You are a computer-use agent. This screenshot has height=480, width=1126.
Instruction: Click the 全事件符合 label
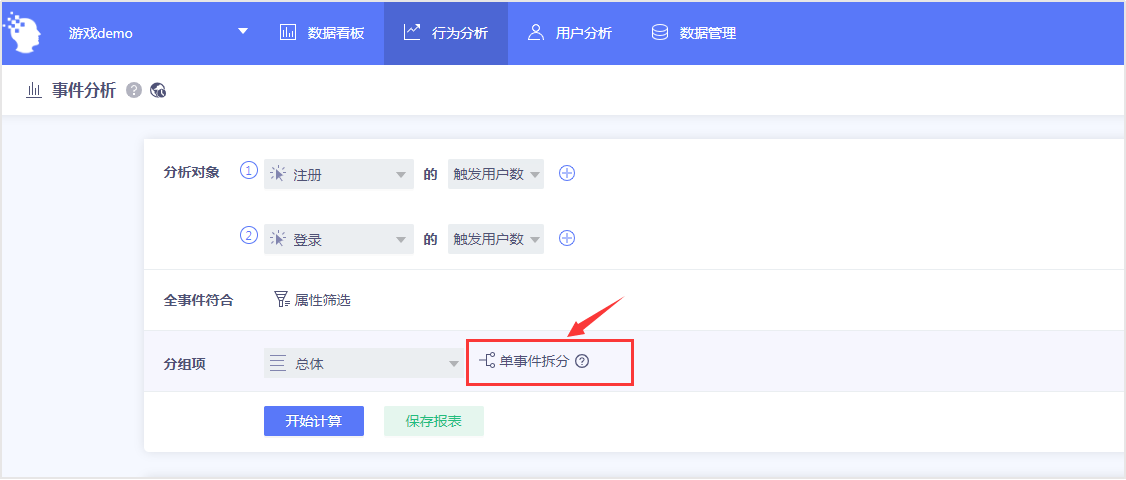[x=198, y=300]
